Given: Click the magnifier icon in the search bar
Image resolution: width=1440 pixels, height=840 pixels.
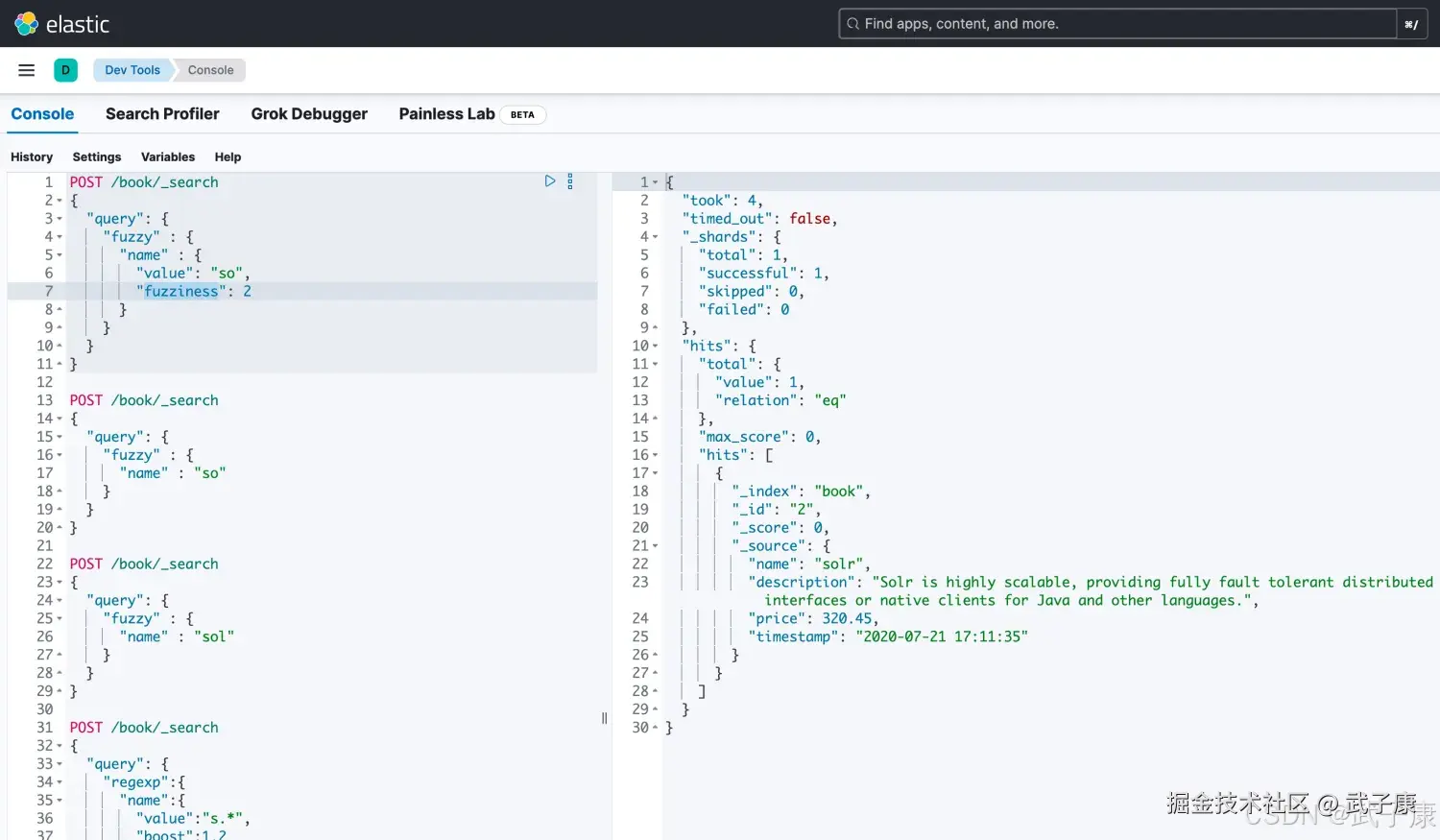Looking at the screenshot, I should 853,23.
